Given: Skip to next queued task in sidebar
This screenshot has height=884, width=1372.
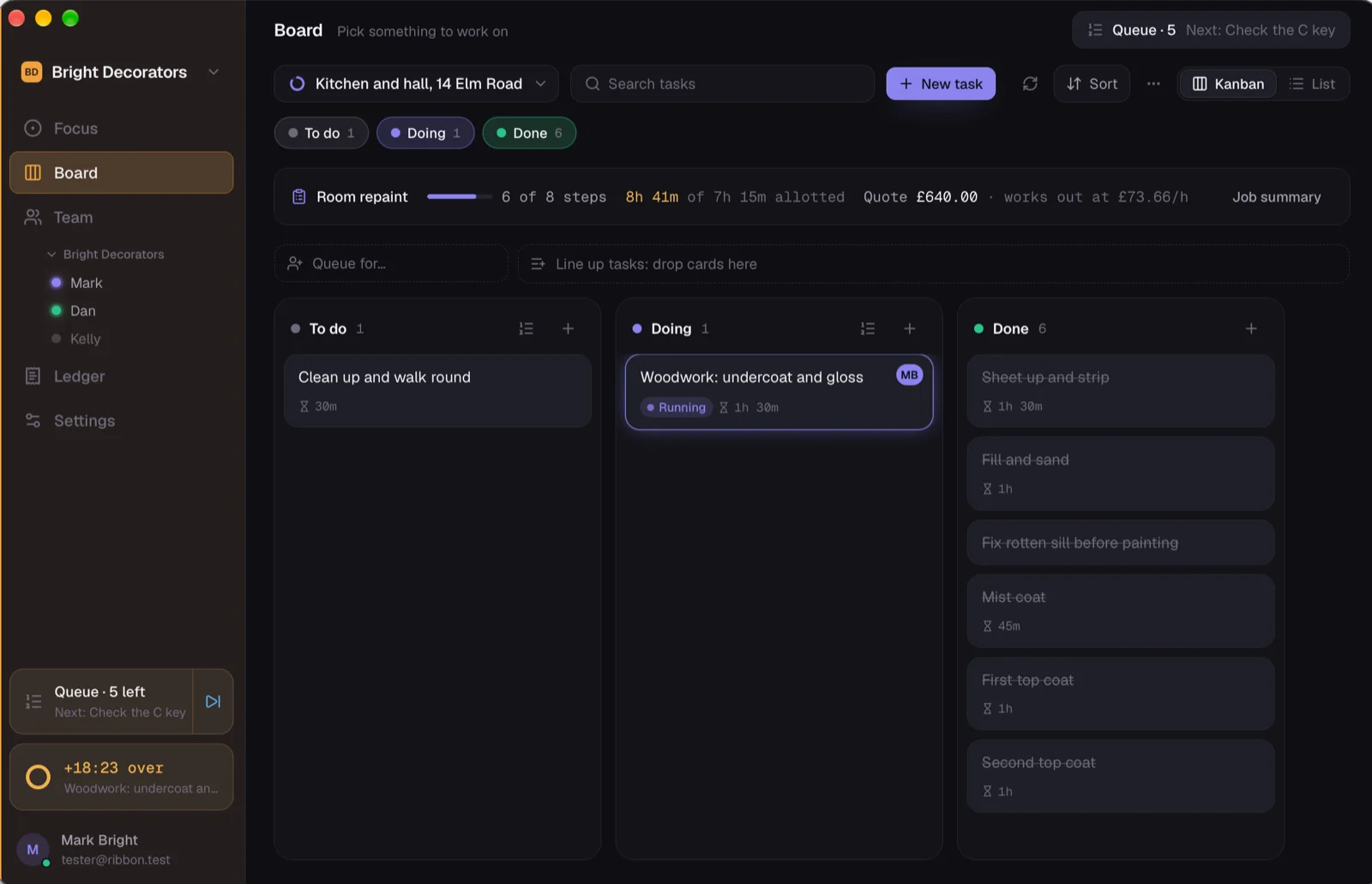Looking at the screenshot, I should [213, 701].
